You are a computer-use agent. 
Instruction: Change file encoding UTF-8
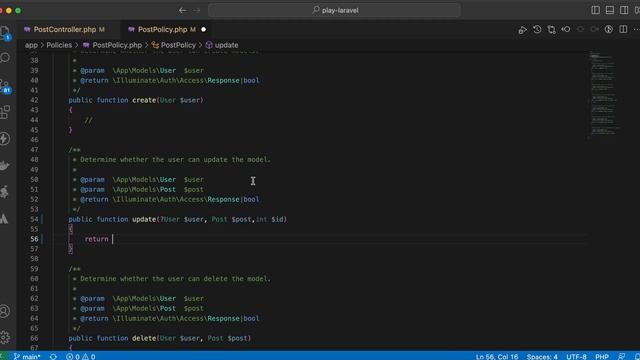(576, 356)
